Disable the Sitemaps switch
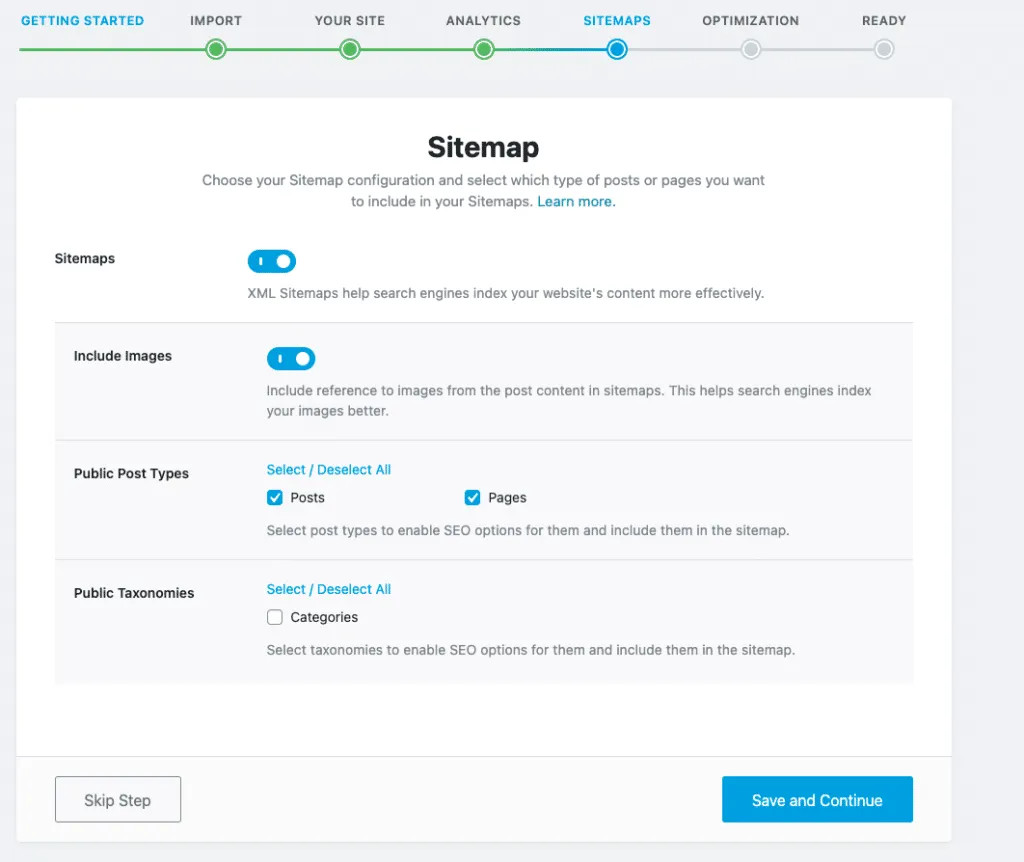1024x862 pixels. point(271,261)
